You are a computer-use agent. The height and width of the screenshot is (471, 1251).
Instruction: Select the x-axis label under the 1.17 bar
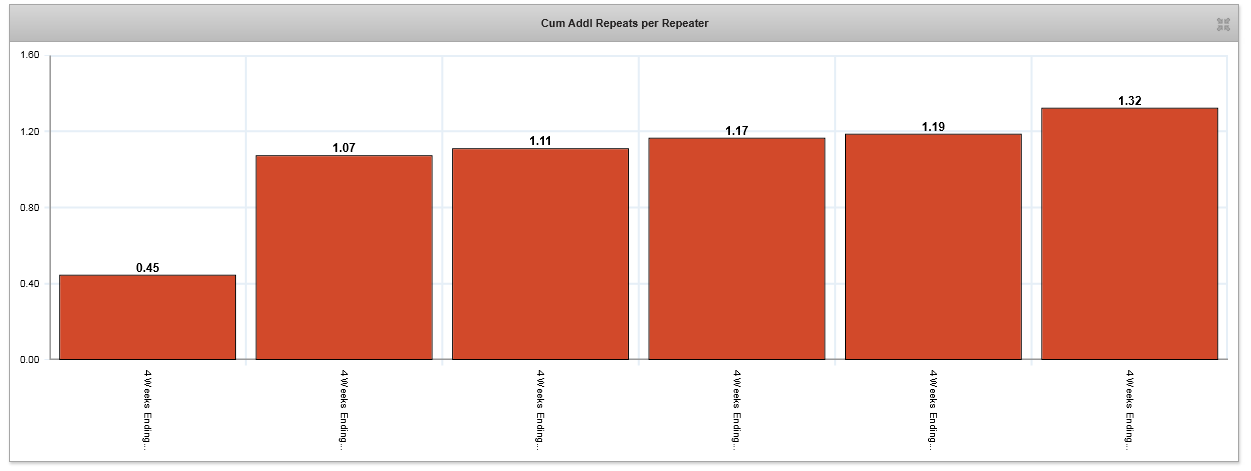coord(737,410)
